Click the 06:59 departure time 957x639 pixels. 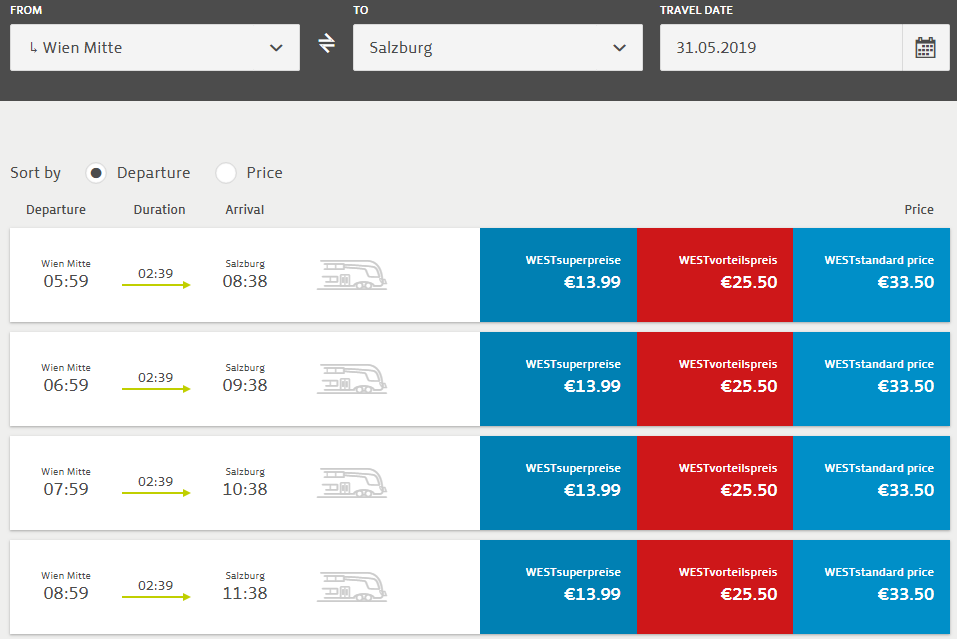66,385
